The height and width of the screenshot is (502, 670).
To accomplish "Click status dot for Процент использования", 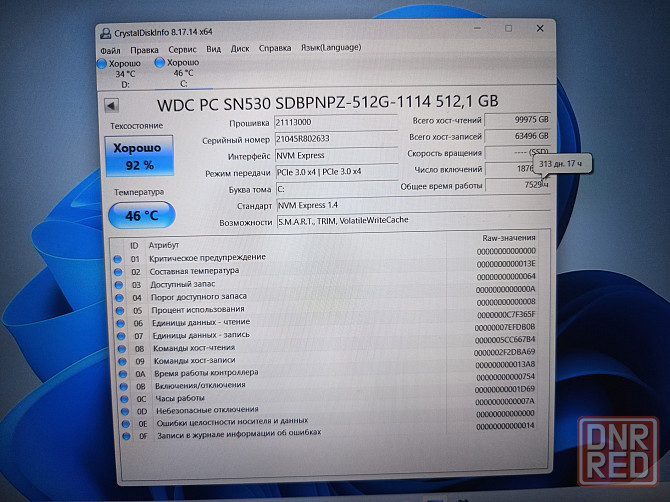I will 120,311.
